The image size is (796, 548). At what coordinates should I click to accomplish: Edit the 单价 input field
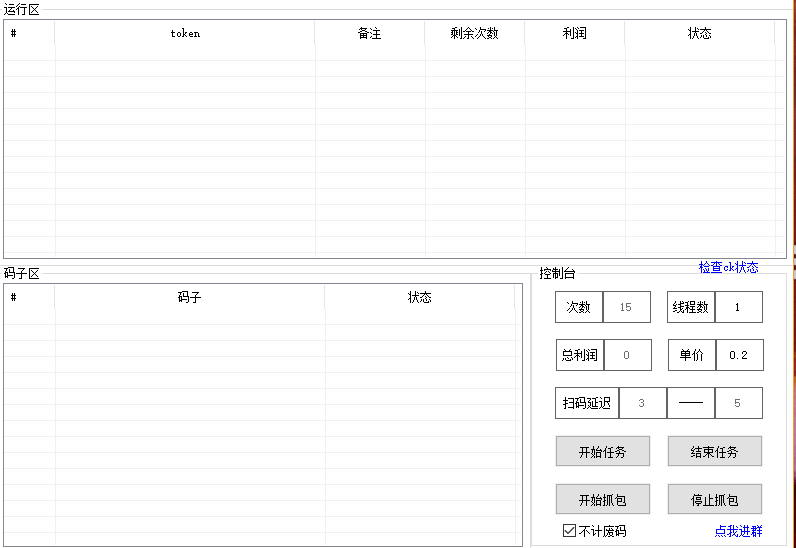[739, 355]
